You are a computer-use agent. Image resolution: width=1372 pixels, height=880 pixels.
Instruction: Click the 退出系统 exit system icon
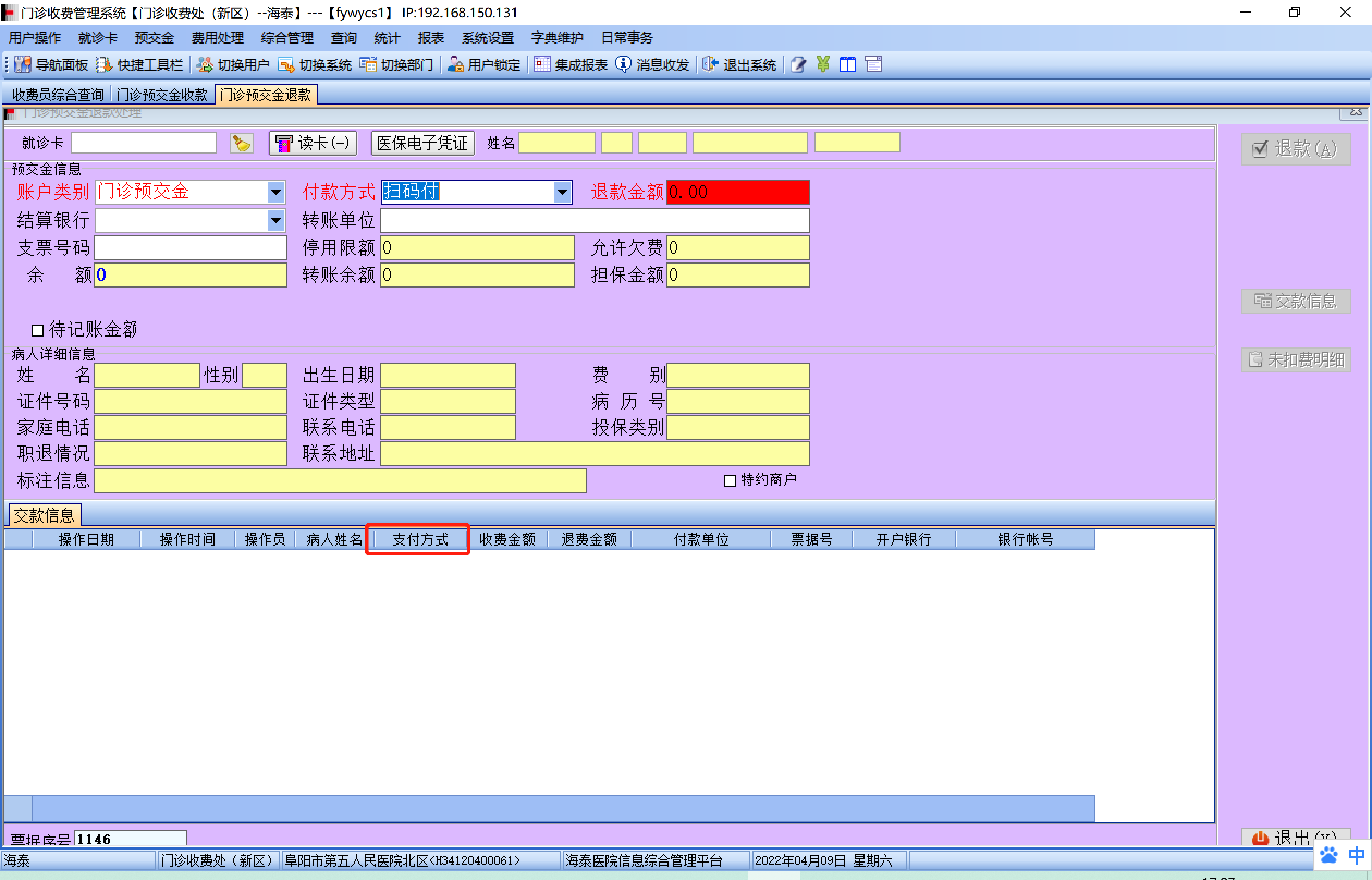710,64
